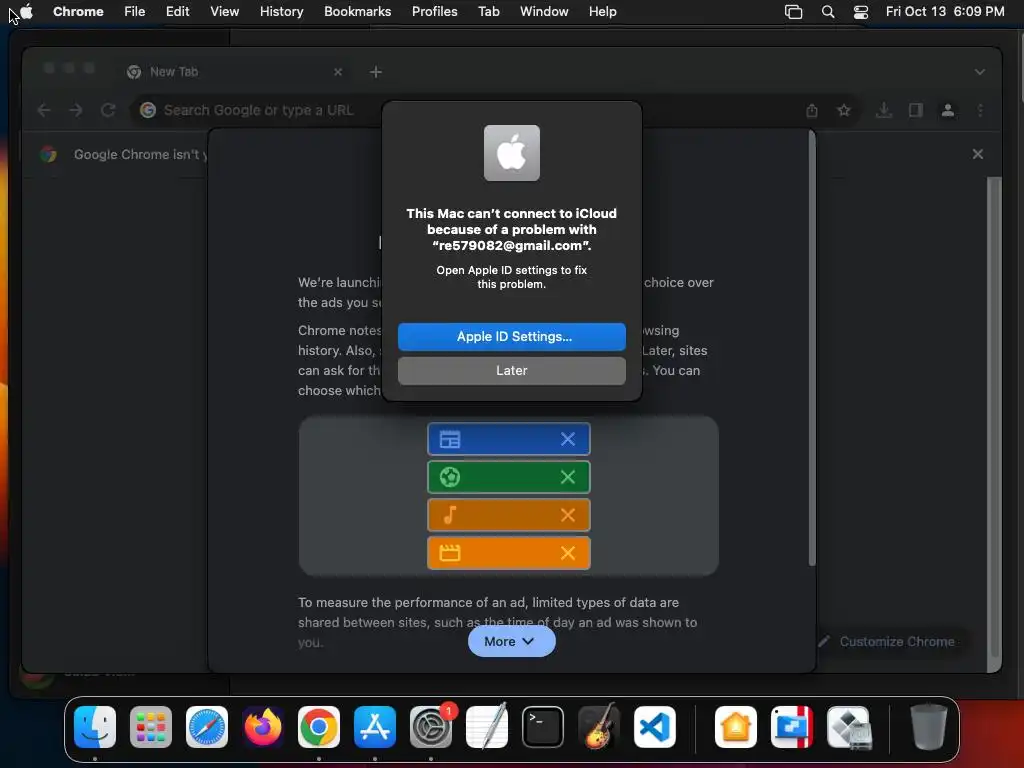Open Boot Camp Assistant from the Dock
This screenshot has width=1024, height=768.
coord(849,727)
